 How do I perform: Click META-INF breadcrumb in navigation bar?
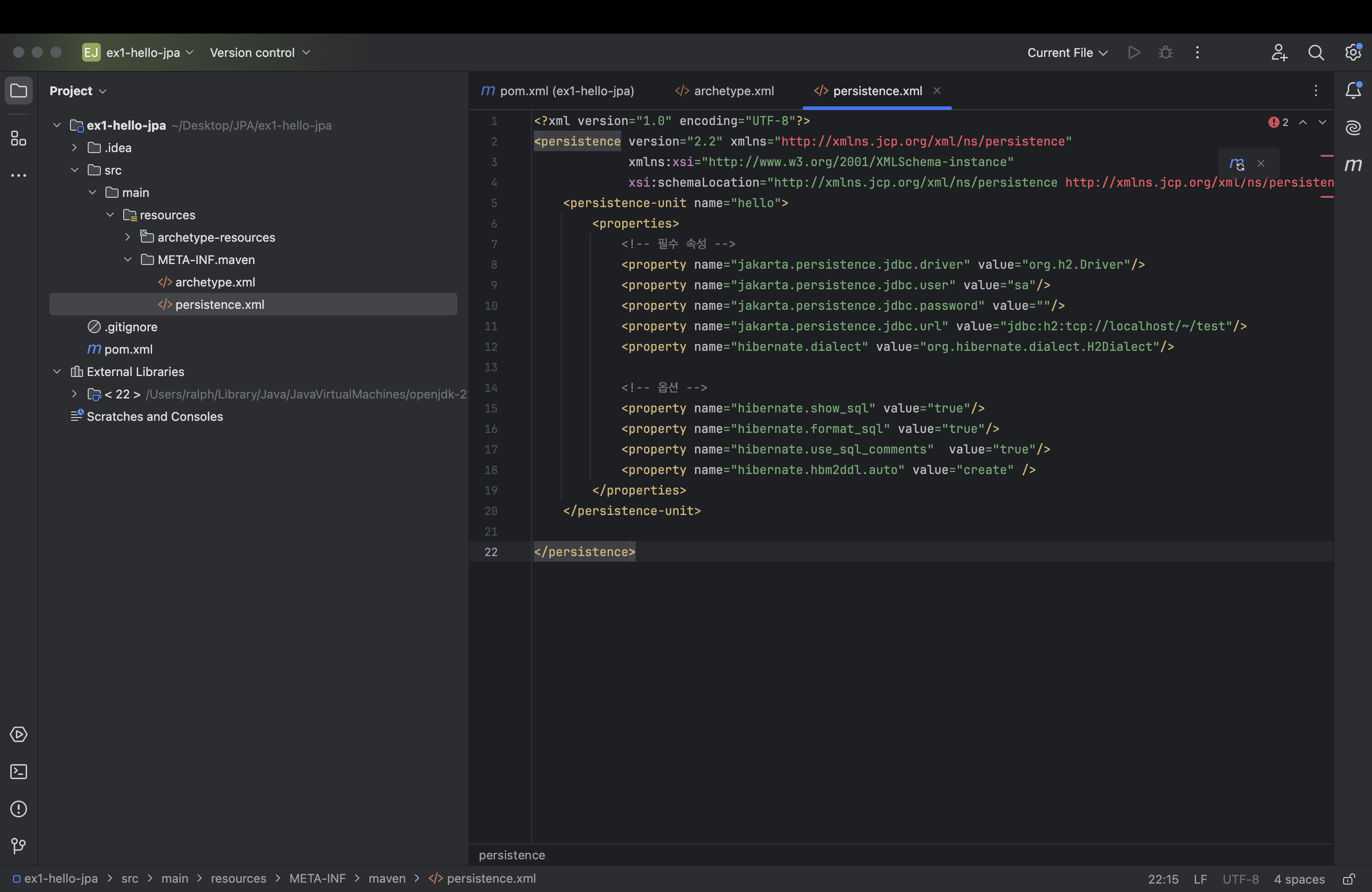click(317, 879)
